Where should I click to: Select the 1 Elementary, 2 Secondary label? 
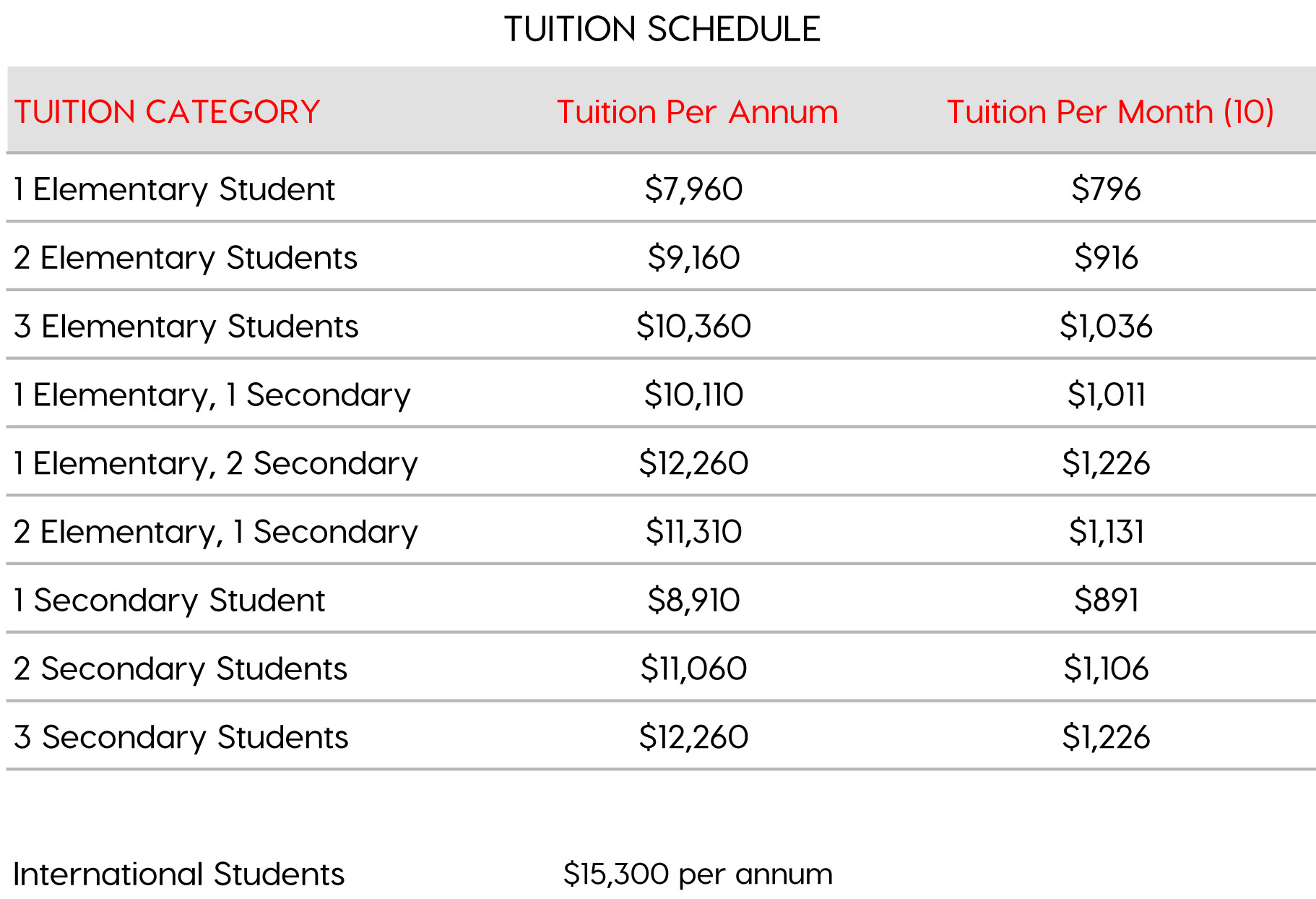coord(215,463)
